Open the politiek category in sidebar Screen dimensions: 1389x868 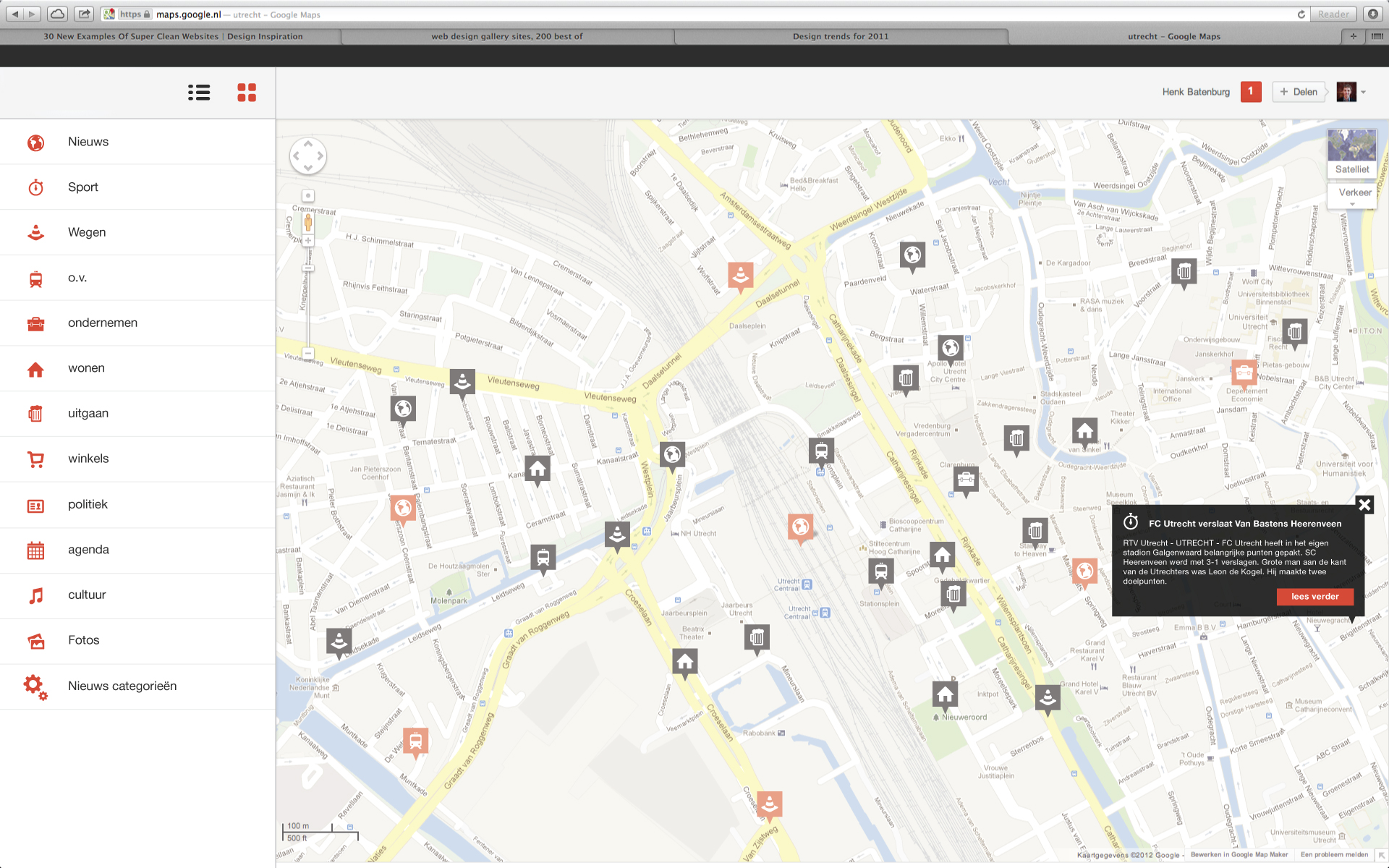coord(137,505)
